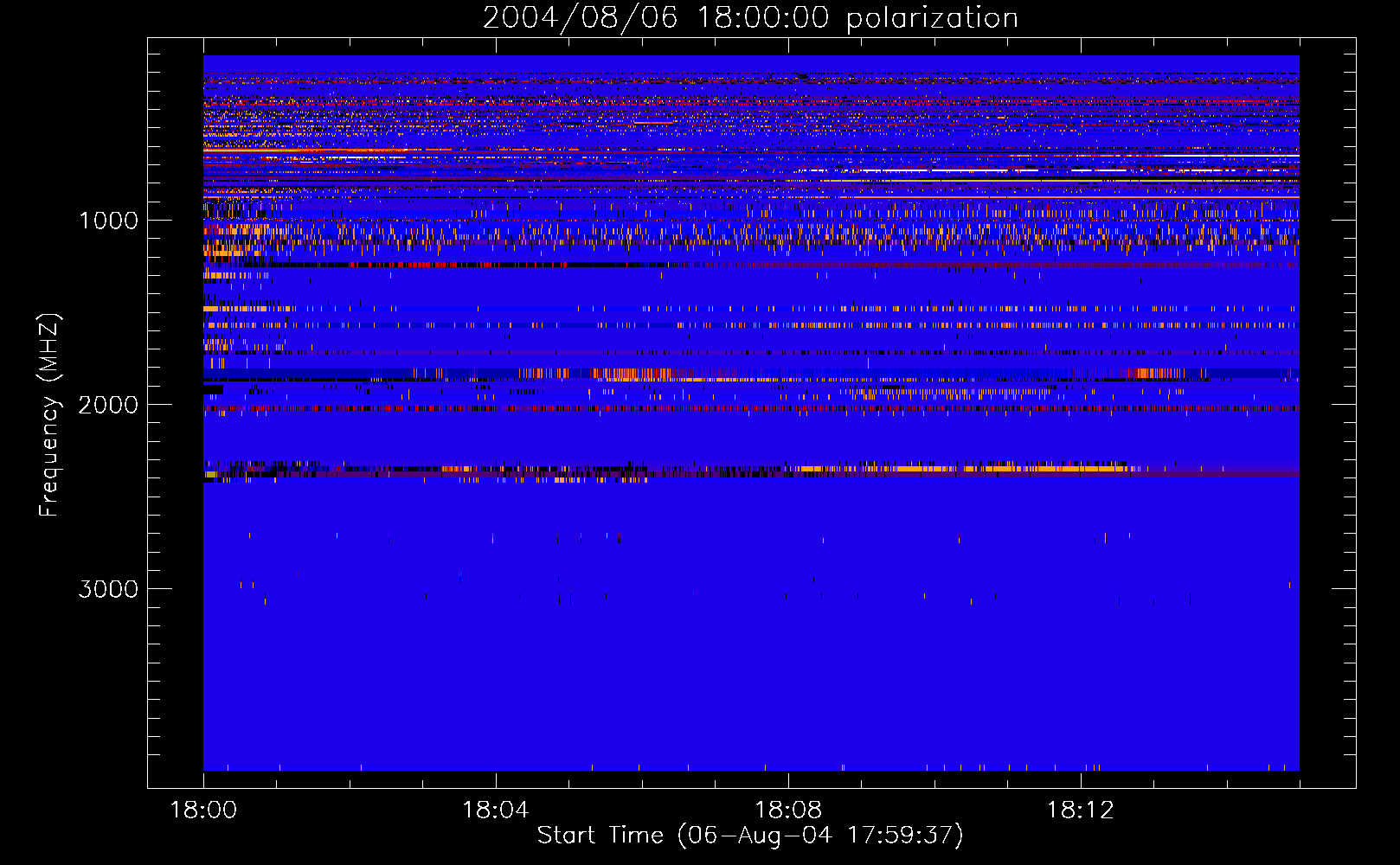Click the 2000 frequency tick label

(x=108, y=405)
